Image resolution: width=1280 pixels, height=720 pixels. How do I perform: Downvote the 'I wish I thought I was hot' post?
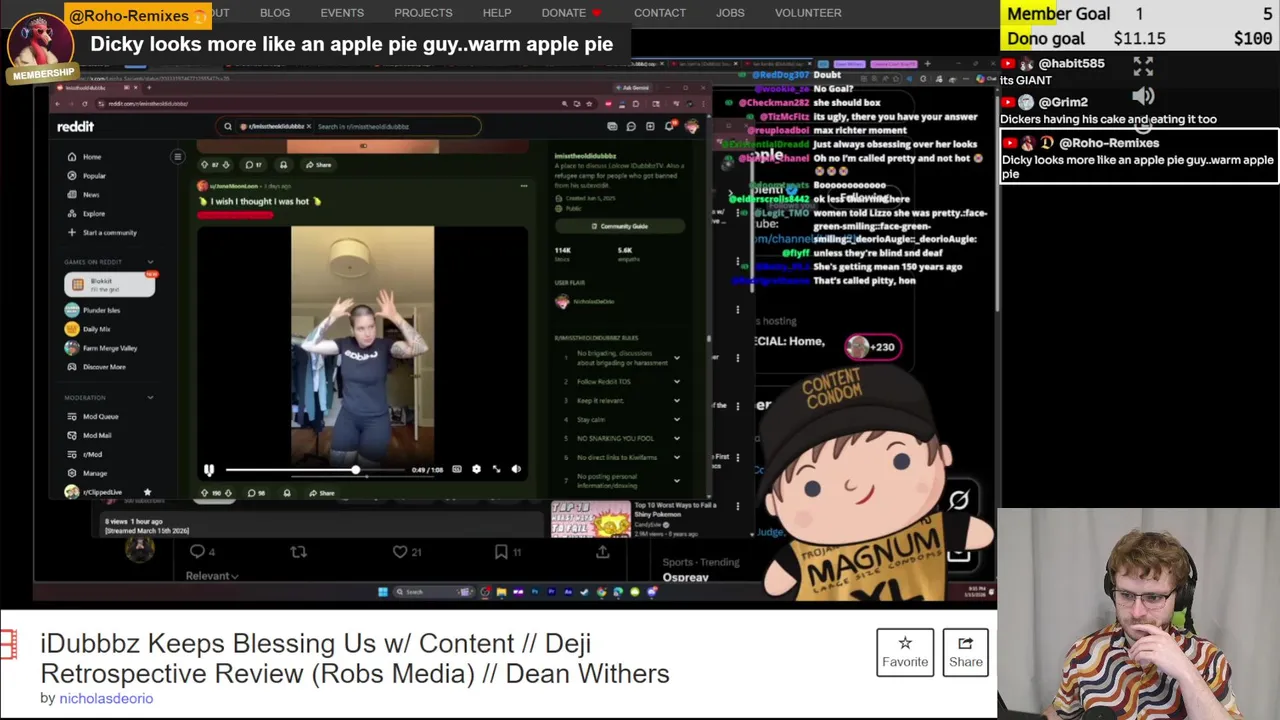tap(228, 493)
